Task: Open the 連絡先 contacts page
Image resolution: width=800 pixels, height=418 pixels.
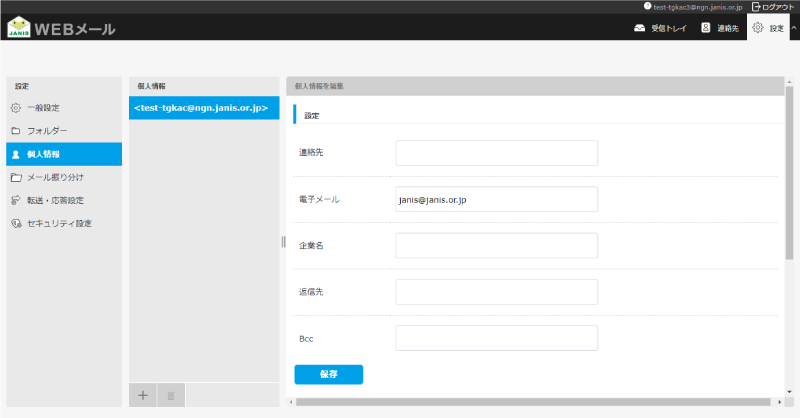Action: 719,28
